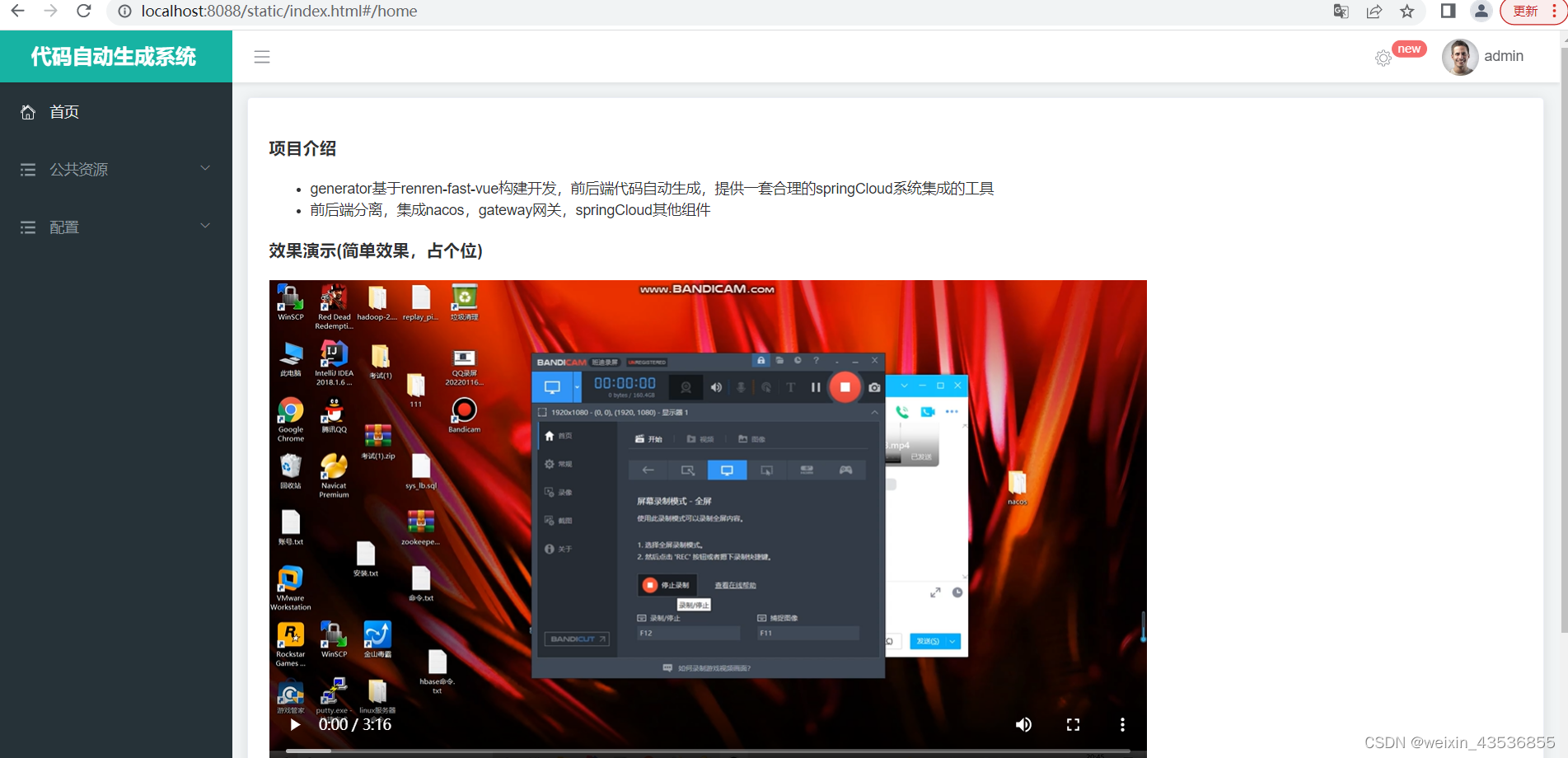
Task: Open the settings gear icon in header
Action: pos(1383,58)
